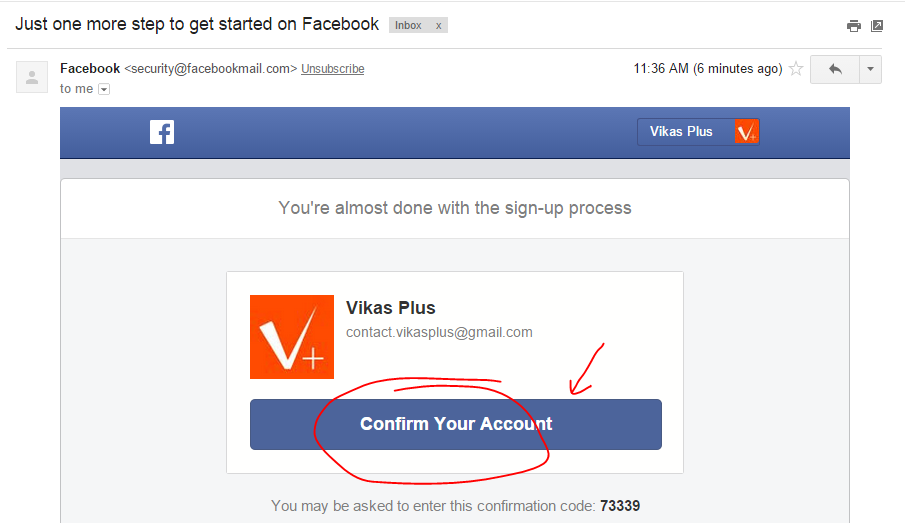Open Vikas Plus profile button in header
The width and height of the screenshot is (905, 523).
click(698, 132)
